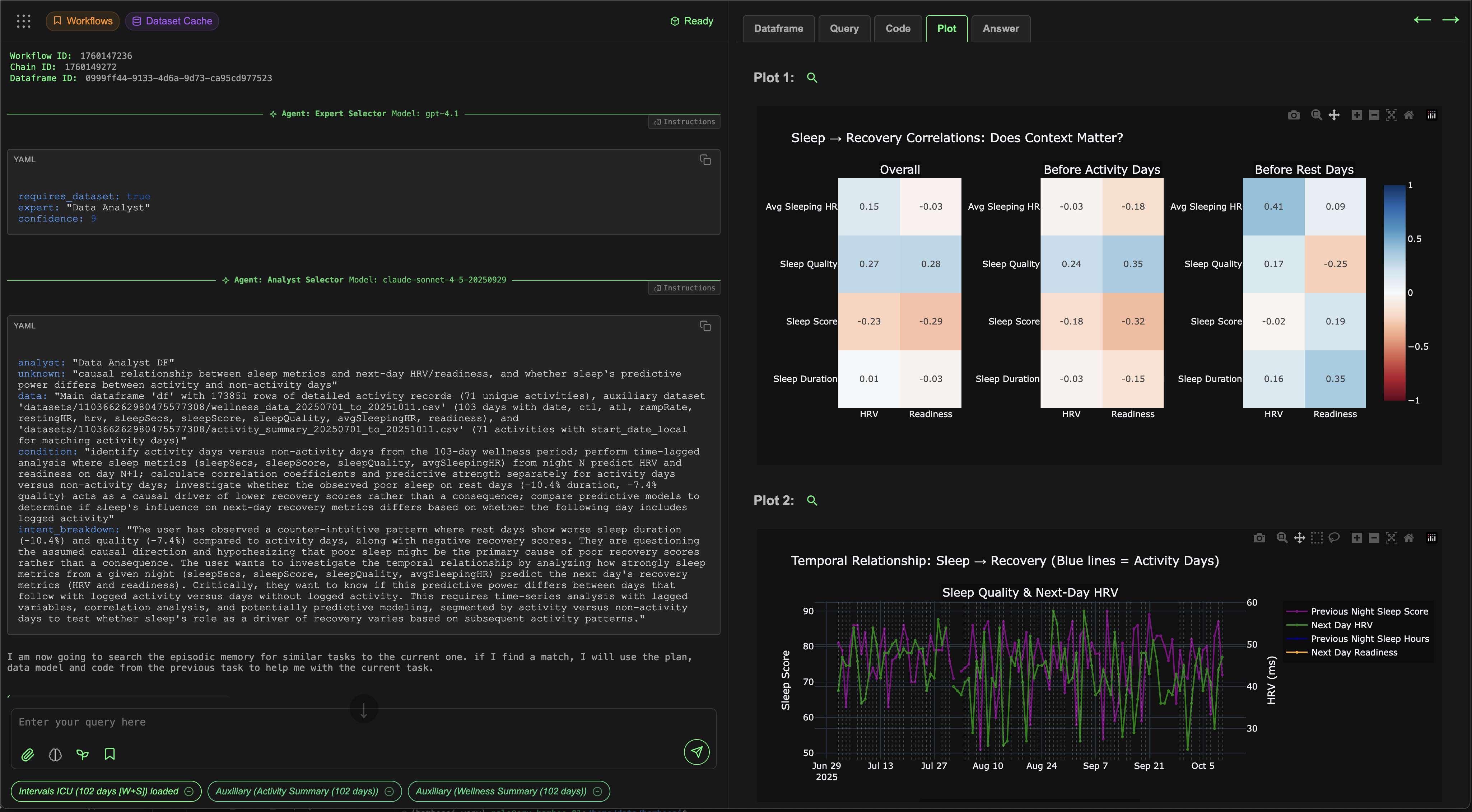The height and width of the screenshot is (812, 1472).
Task: Select lasso tool in Plot 2 toolbar
Action: 1334,538
